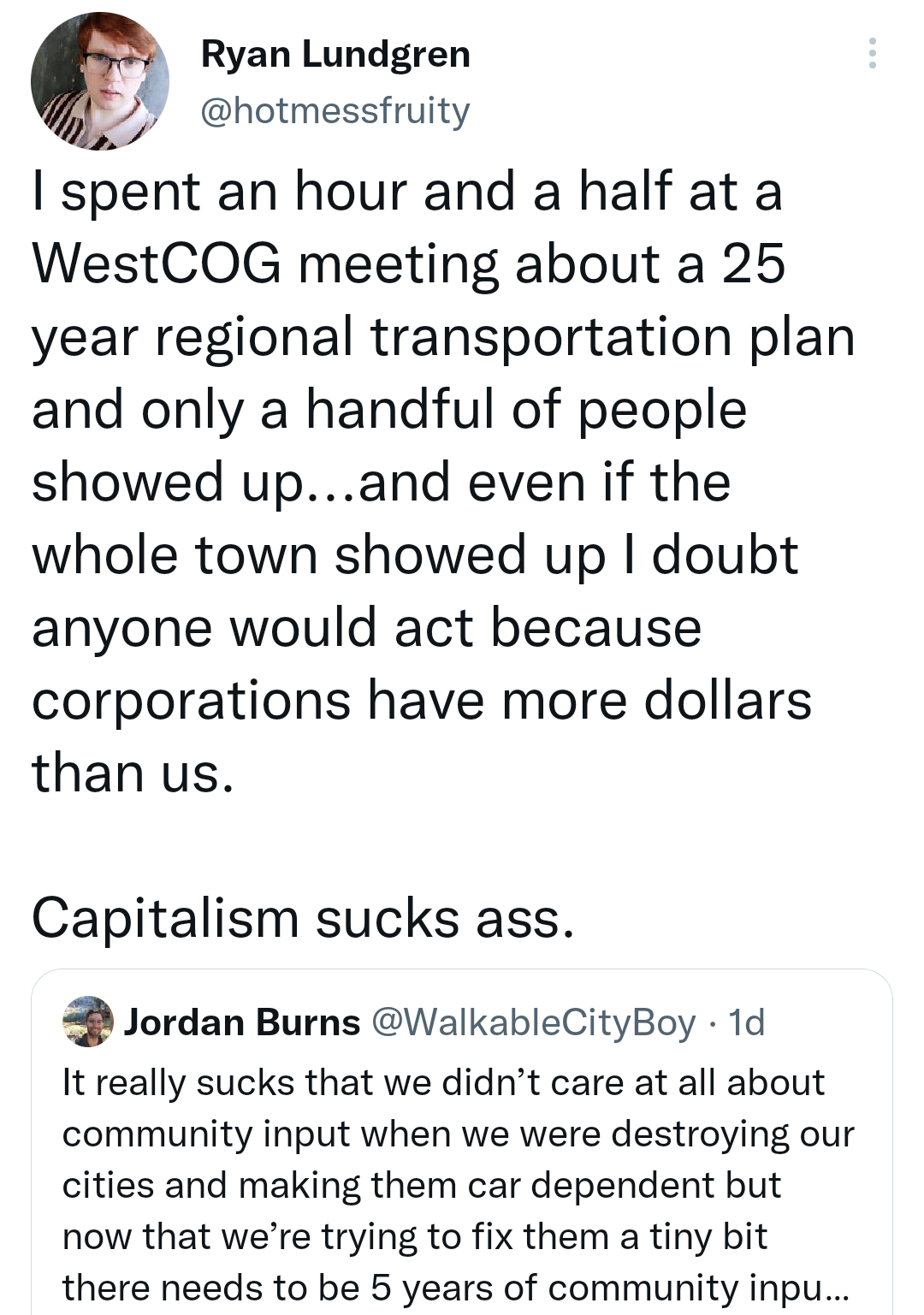Click the Jordan Burns name in quoted tweet
The width and height of the screenshot is (924, 1315).
[242, 1022]
